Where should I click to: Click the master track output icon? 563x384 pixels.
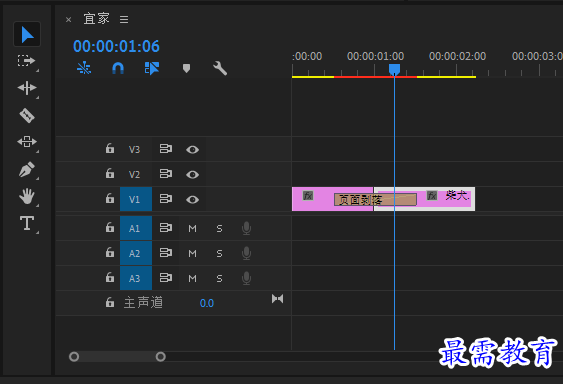point(277,299)
